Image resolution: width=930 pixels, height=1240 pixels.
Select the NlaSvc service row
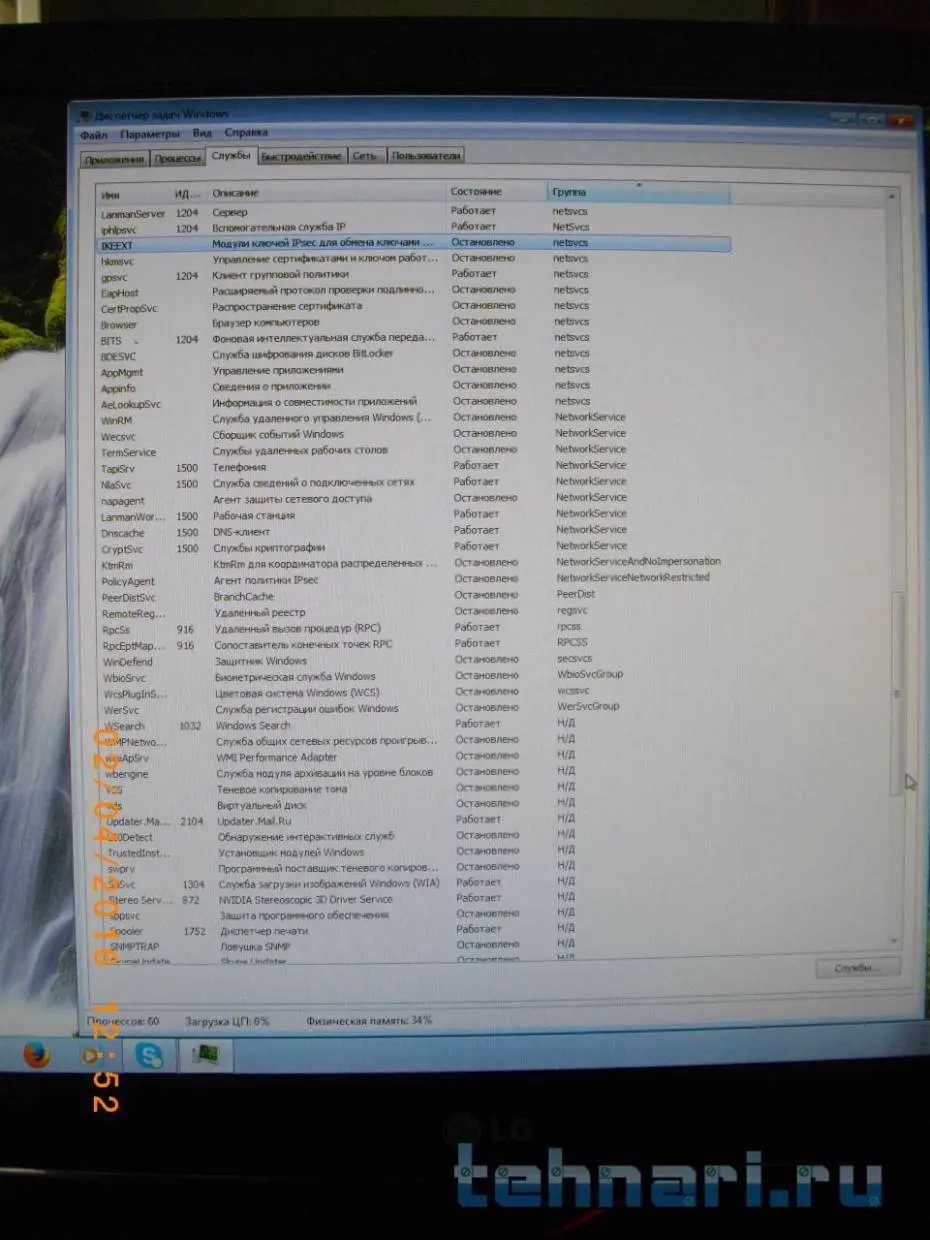coord(414,483)
